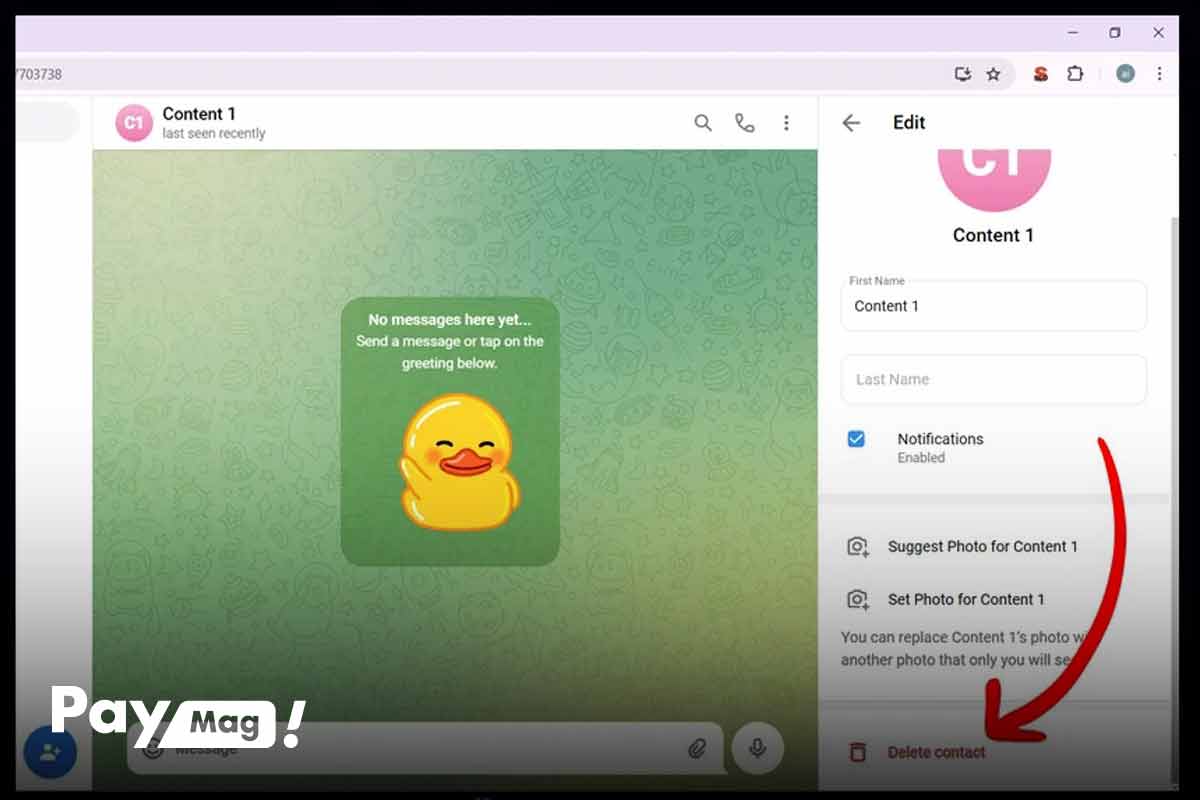Click the red S extension icon

[1041, 74]
